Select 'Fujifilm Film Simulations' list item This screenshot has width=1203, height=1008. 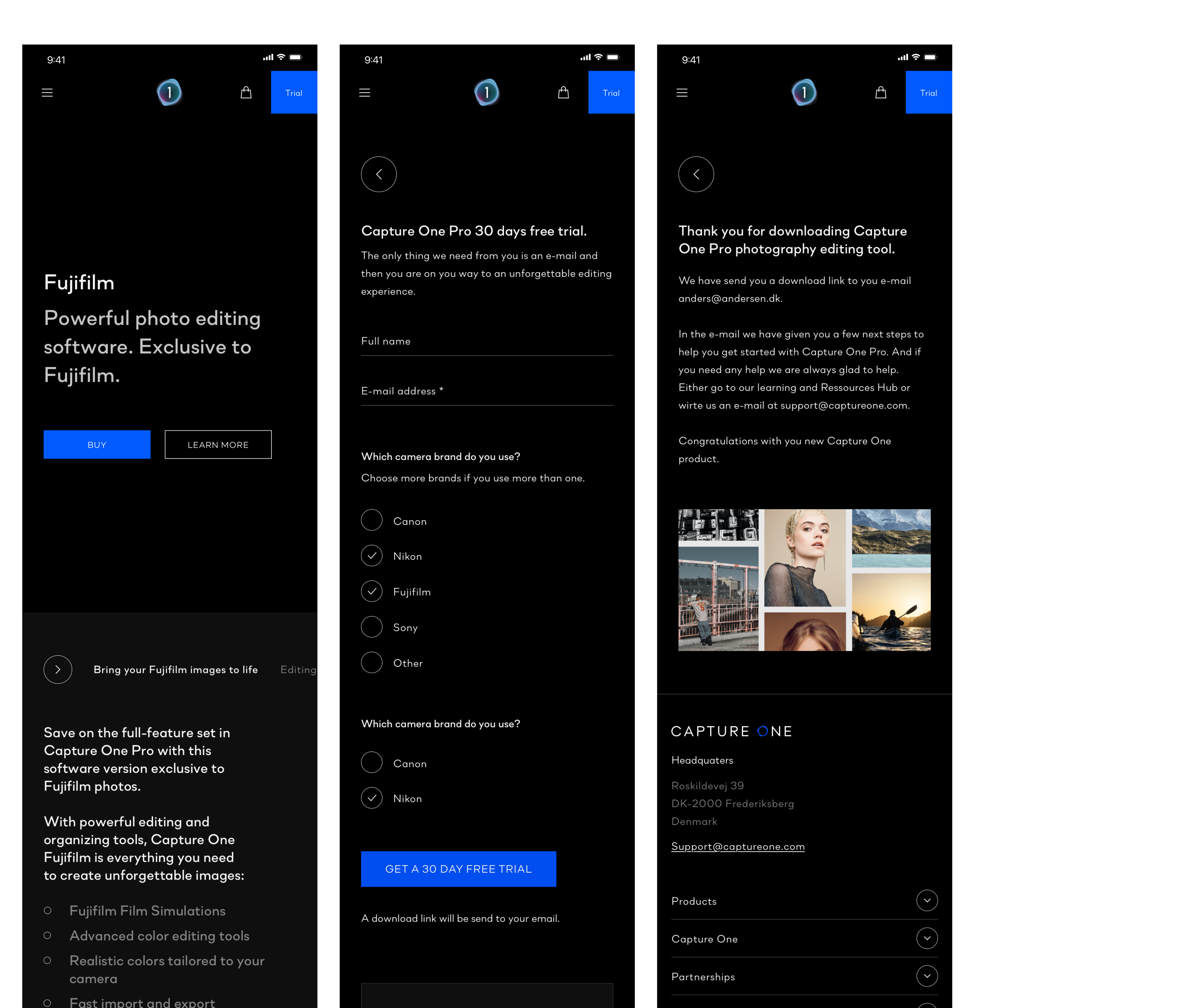pyautogui.click(x=147, y=911)
